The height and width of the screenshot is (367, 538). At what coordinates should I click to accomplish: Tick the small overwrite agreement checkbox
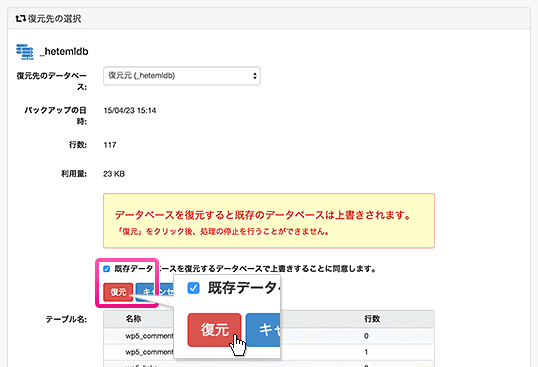pyautogui.click(x=106, y=269)
